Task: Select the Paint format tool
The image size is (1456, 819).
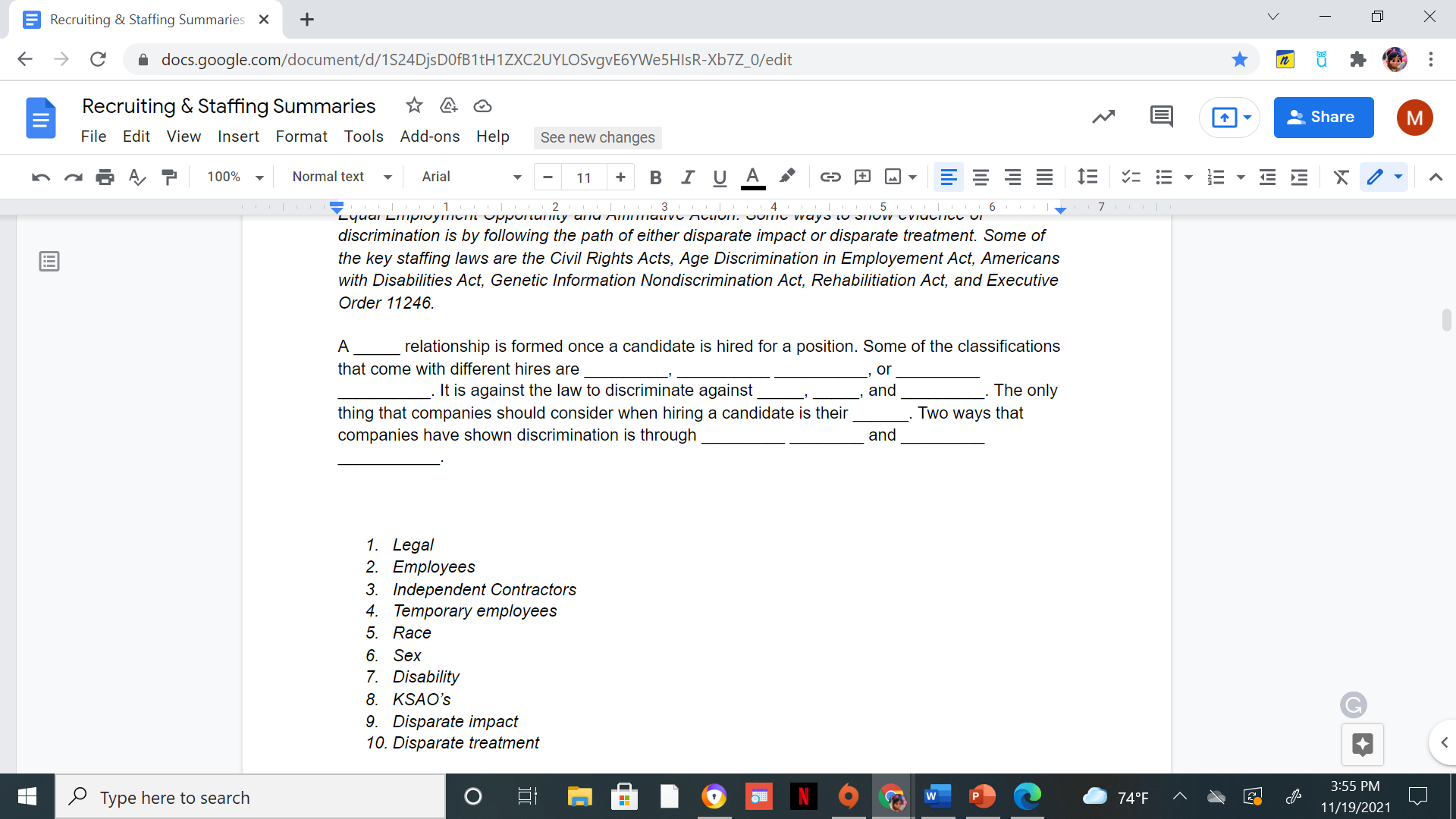Action: [x=168, y=177]
